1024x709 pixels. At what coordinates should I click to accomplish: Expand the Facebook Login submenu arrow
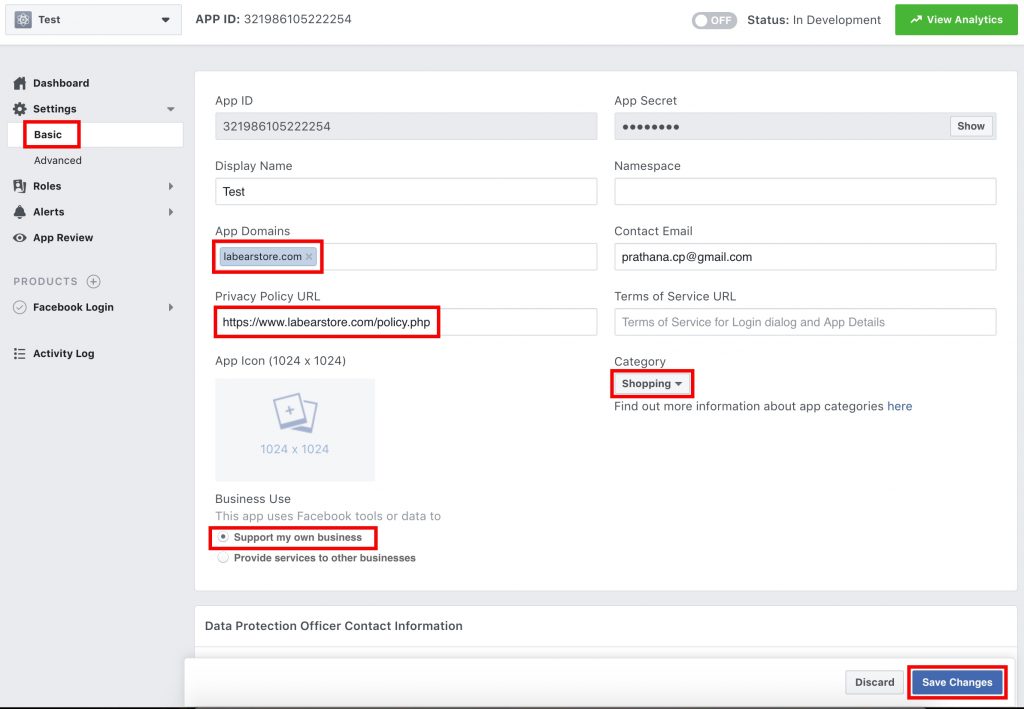click(170, 307)
